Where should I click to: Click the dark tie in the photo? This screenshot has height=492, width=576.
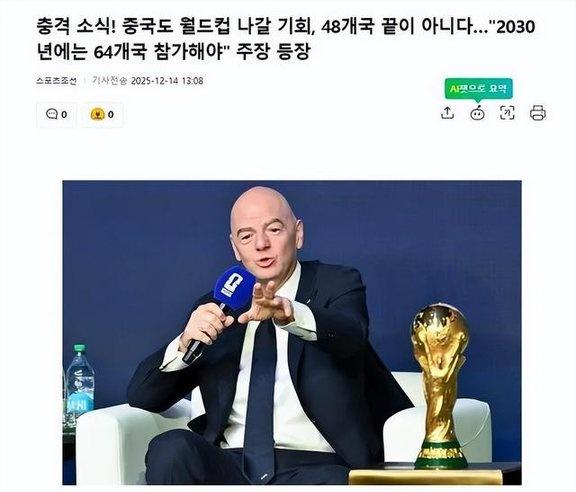click(259, 401)
